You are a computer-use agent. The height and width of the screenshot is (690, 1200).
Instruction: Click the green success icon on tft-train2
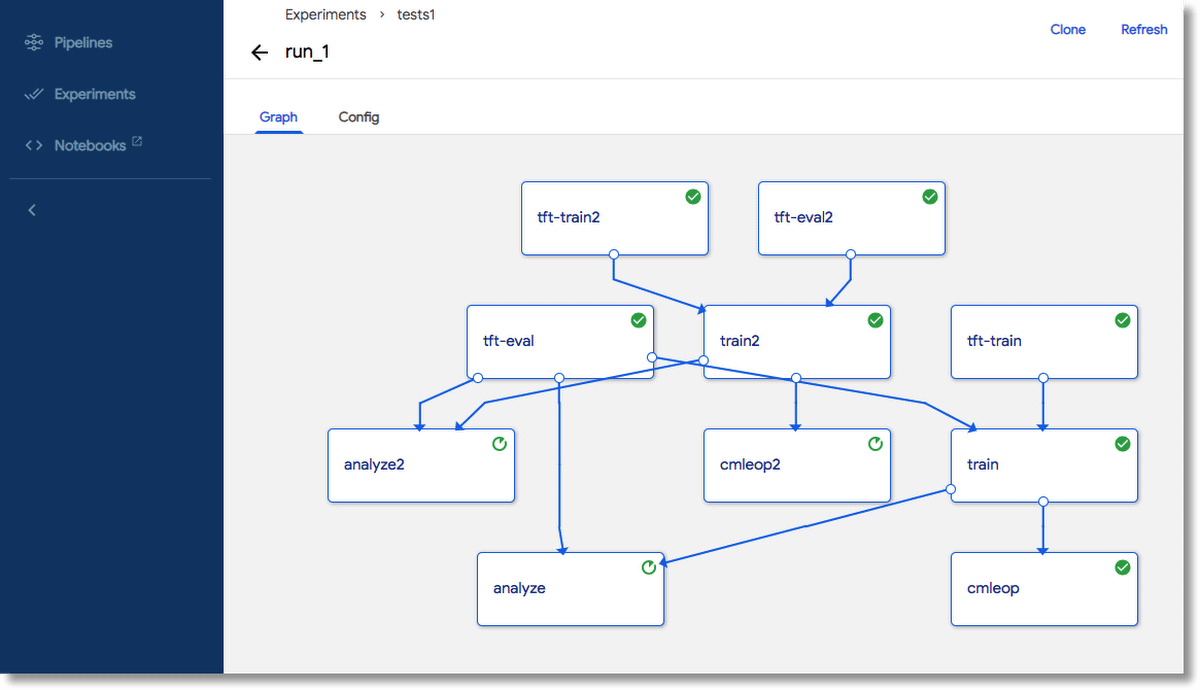point(693,197)
